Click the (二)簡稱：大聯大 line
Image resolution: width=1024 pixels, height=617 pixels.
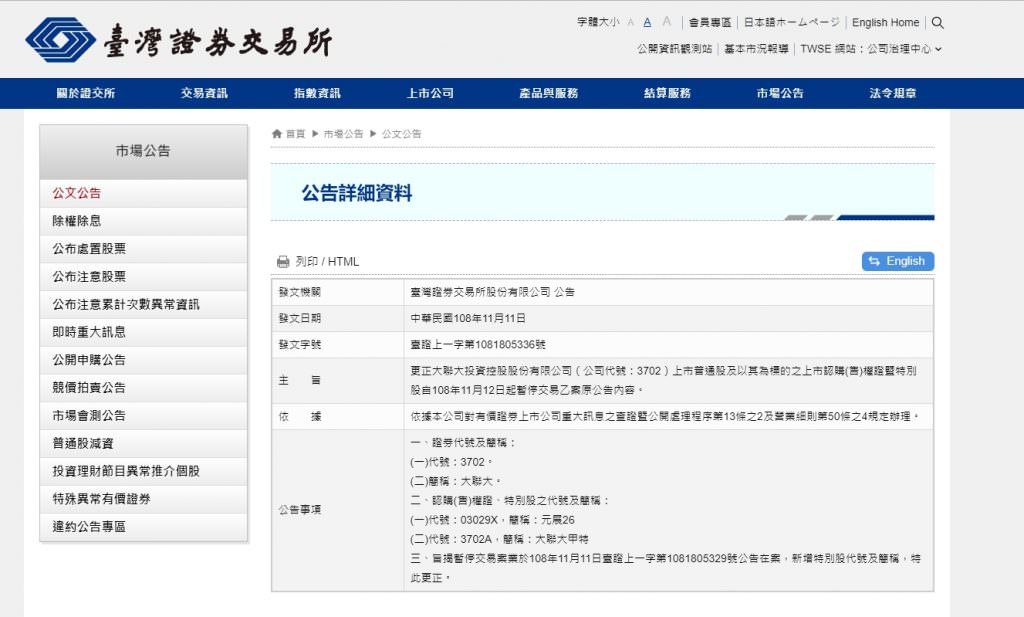pos(456,481)
